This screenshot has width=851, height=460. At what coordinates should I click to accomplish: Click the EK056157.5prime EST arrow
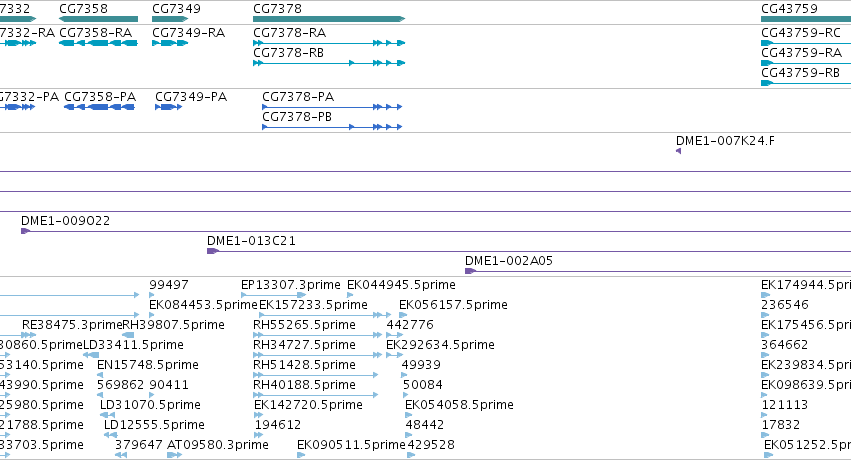[403, 315]
